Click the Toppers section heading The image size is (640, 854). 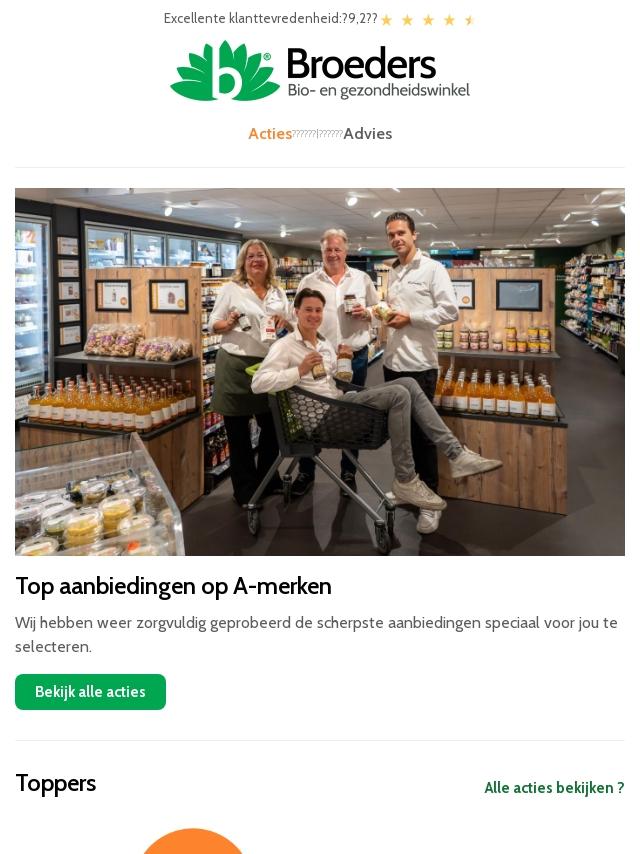coord(56,783)
